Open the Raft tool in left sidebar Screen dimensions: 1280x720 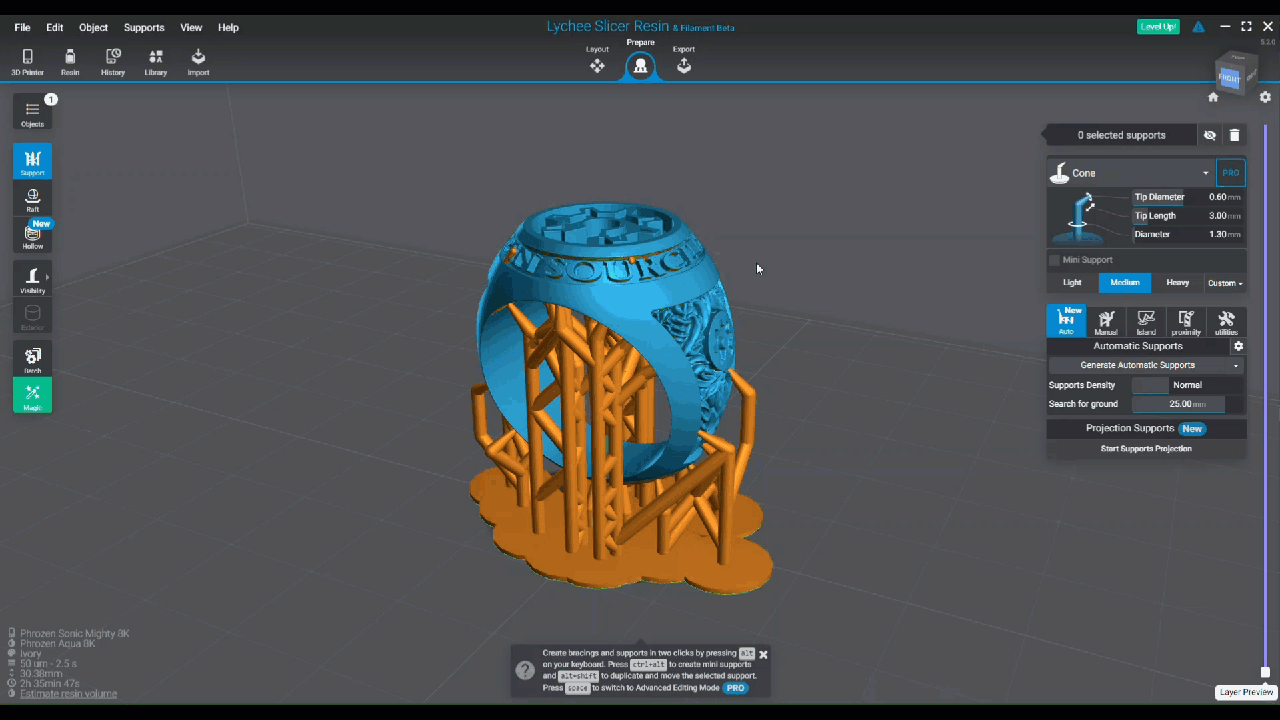[x=32, y=199]
